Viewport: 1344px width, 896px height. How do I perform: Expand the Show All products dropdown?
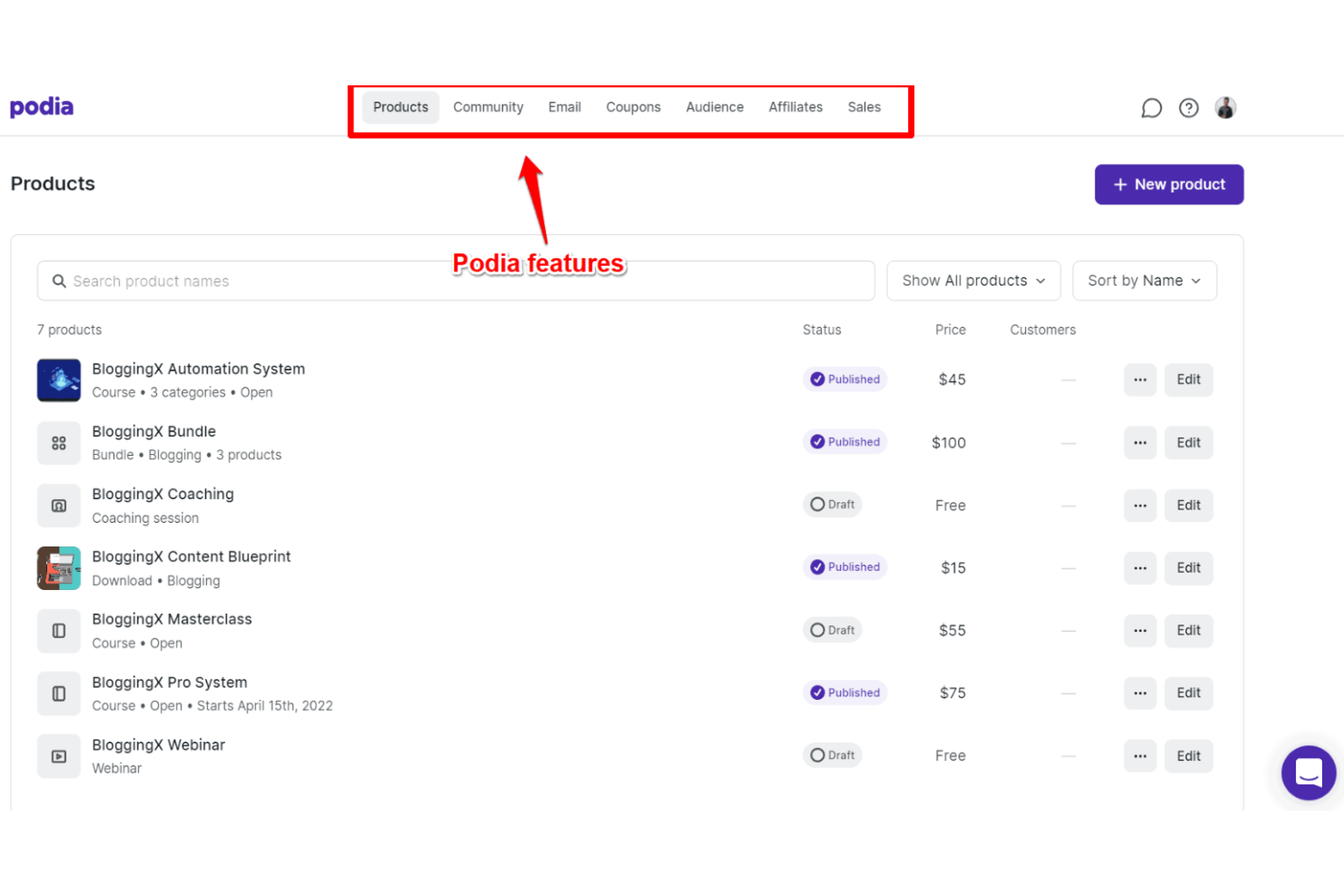click(x=973, y=281)
